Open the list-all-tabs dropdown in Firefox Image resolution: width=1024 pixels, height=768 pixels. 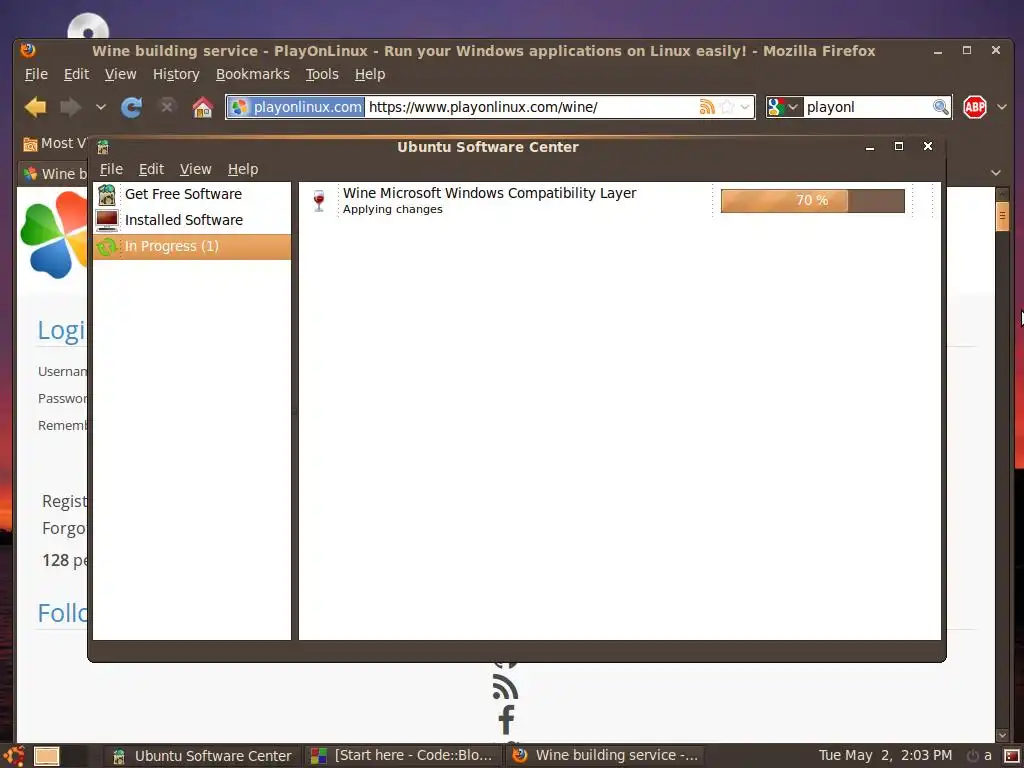coord(996,173)
